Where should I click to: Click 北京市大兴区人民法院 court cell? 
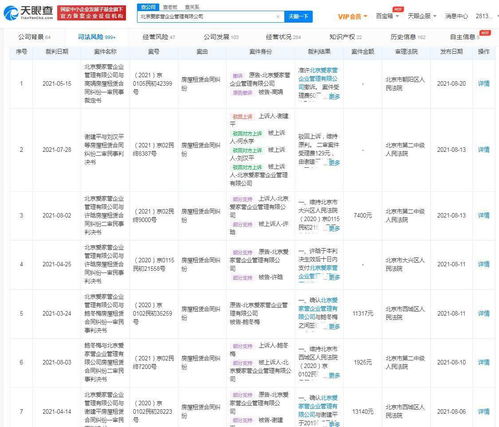click(405, 264)
